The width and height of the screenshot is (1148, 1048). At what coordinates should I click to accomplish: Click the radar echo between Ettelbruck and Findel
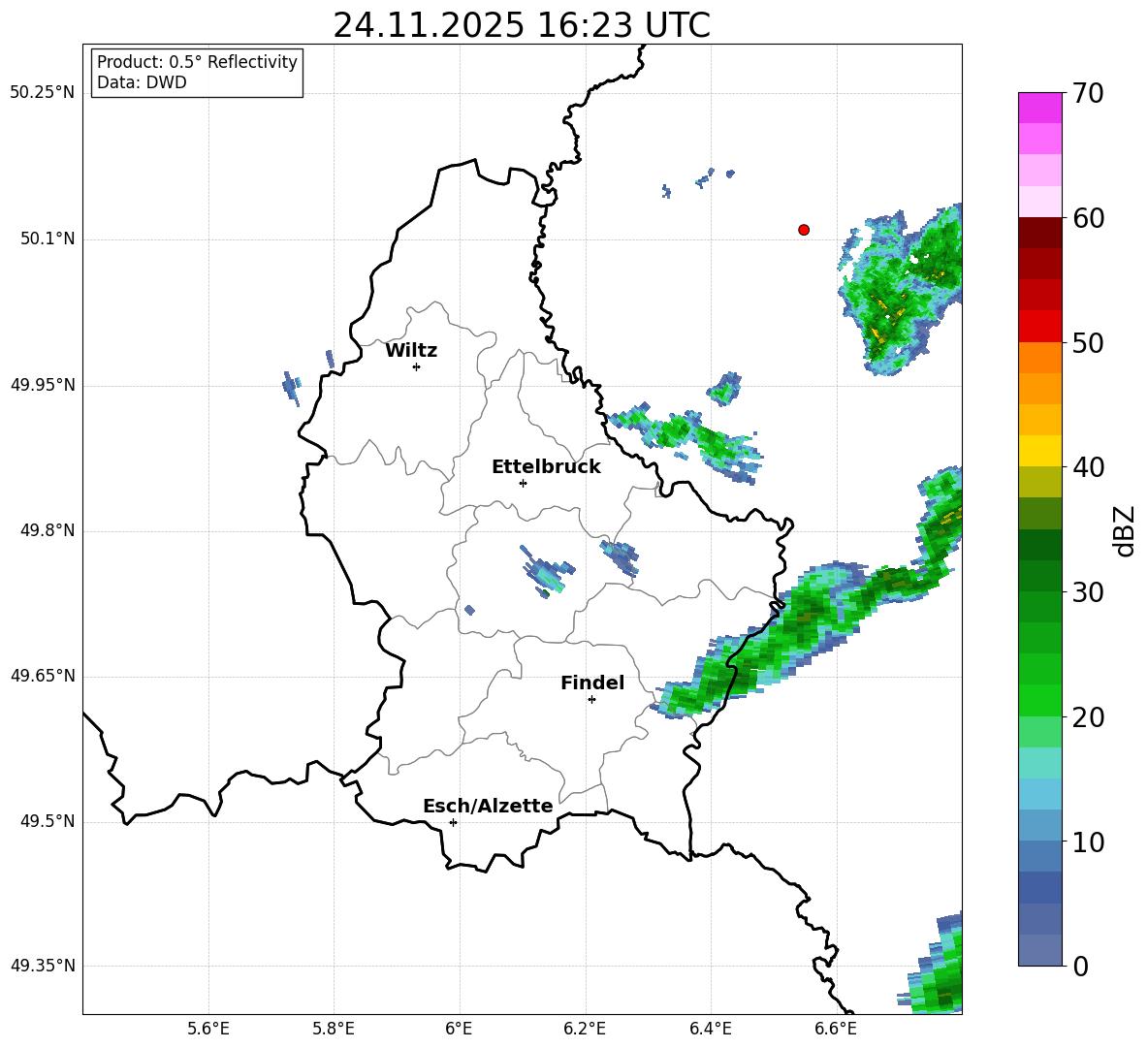(546, 572)
